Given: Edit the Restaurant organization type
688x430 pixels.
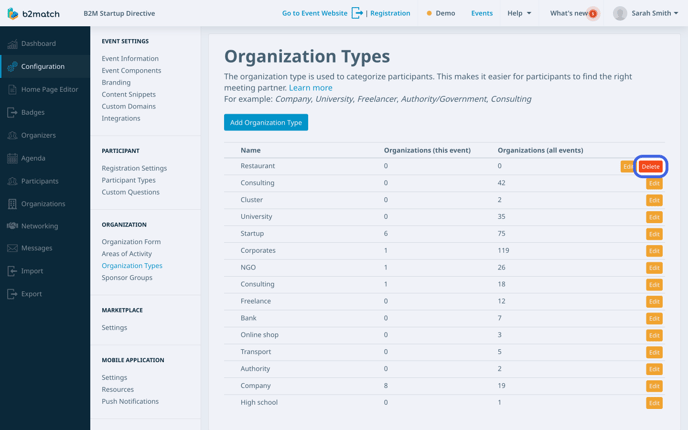Looking at the screenshot, I should pos(627,166).
